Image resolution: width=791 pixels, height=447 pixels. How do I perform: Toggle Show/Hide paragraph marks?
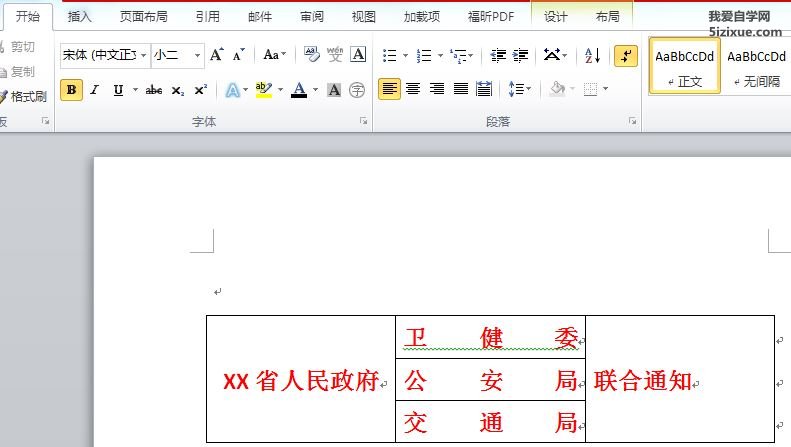coord(626,55)
